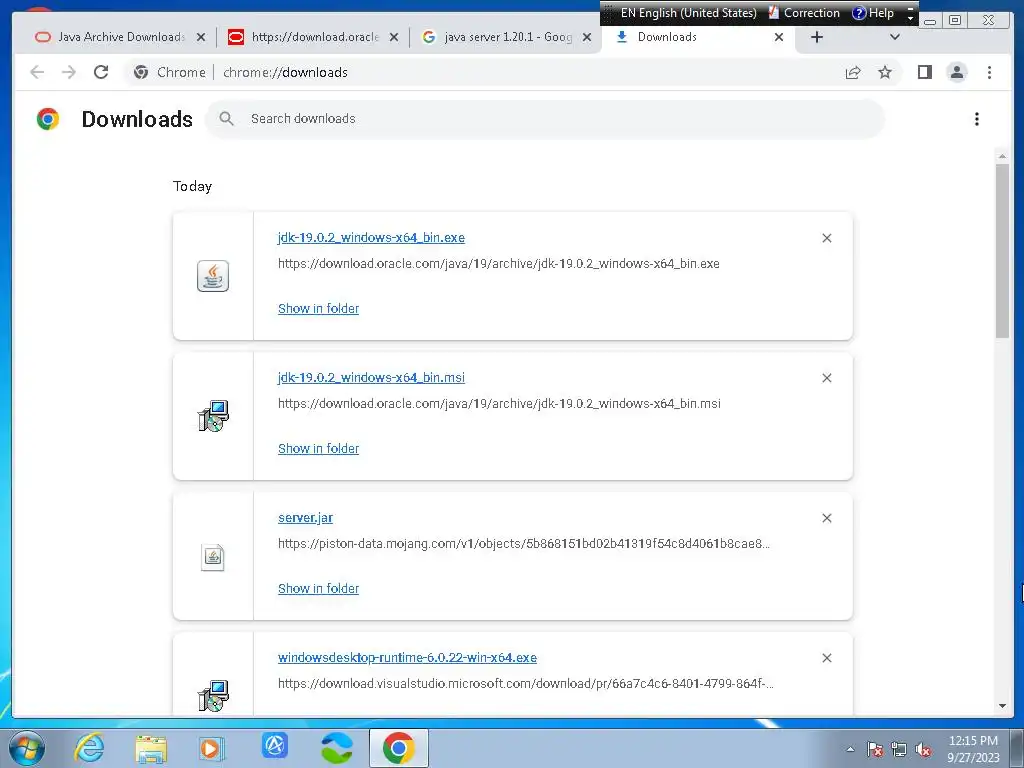
Task: Open the Windows Start menu
Action: 27,748
